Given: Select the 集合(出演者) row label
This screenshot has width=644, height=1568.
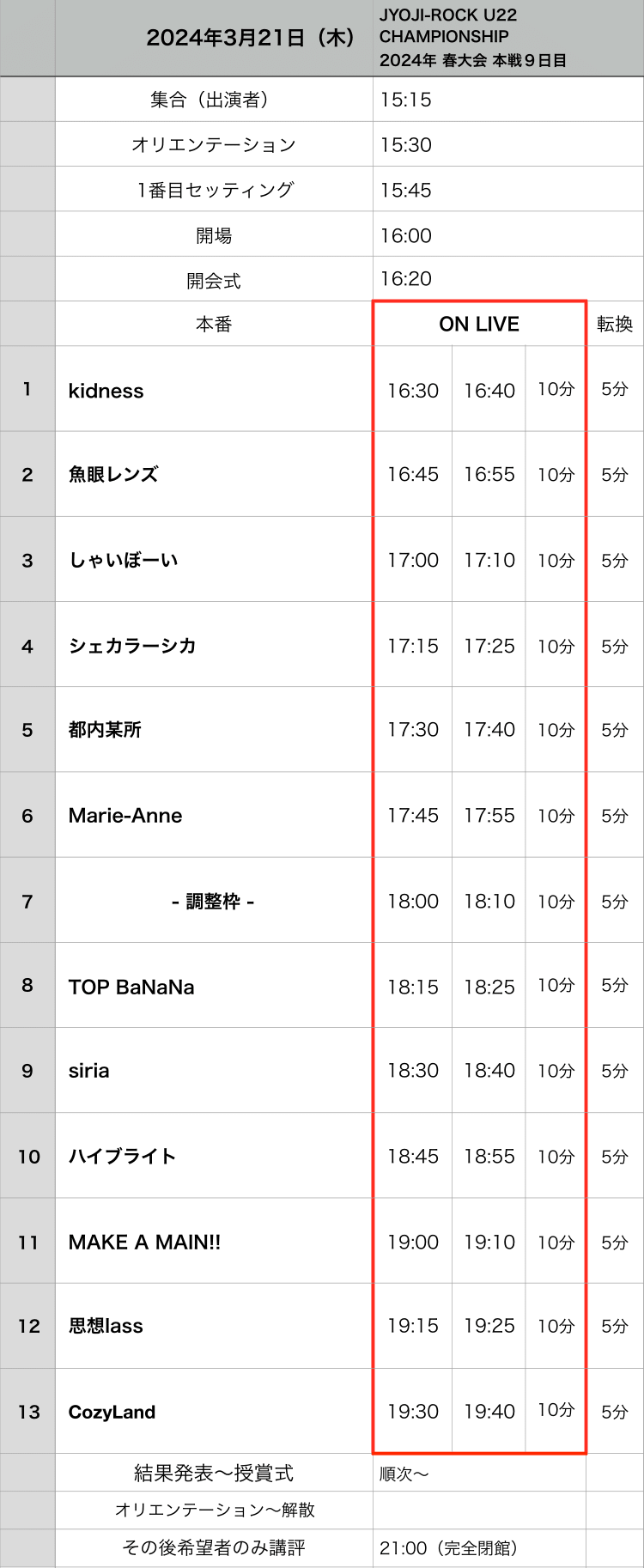Looking at the screenshot, I should click(214, 100).
